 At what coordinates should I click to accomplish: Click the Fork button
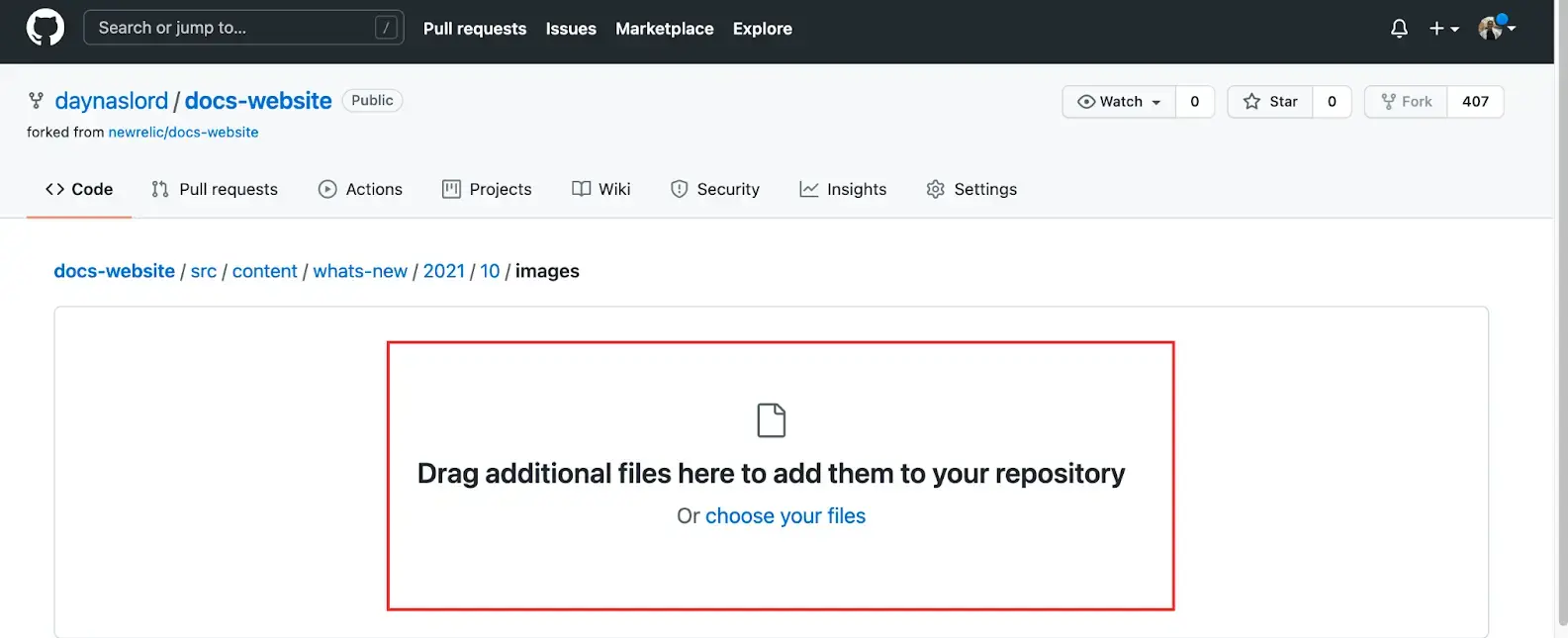pyautogui.click(x=1406, y=102)
